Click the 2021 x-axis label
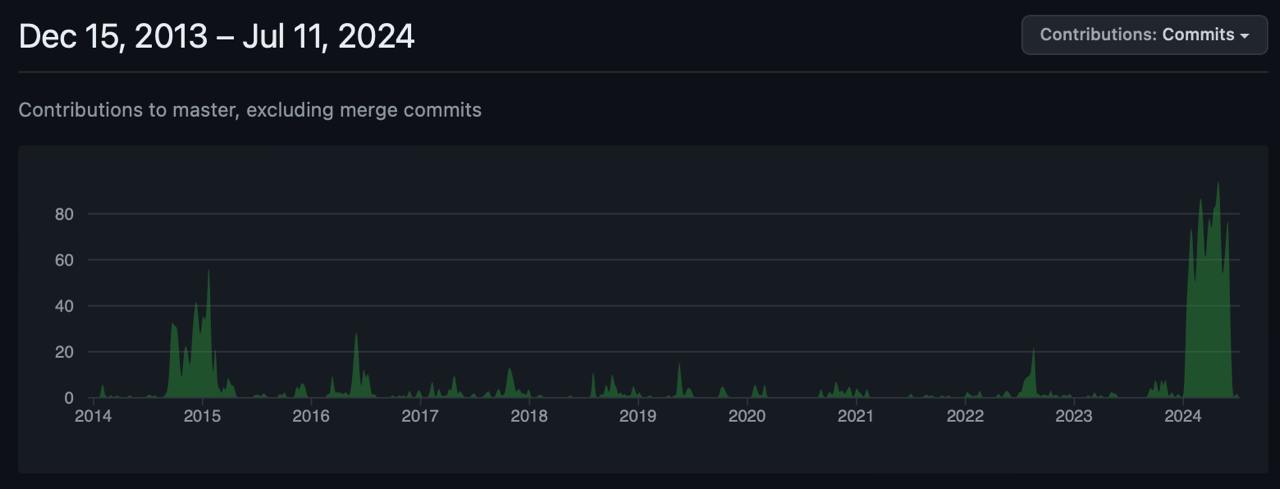This screenshot has height=489, width=1280. (x=856, y=416)
